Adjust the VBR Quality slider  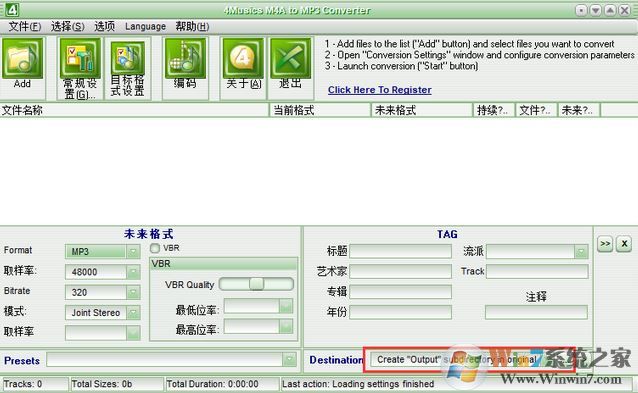256,284
